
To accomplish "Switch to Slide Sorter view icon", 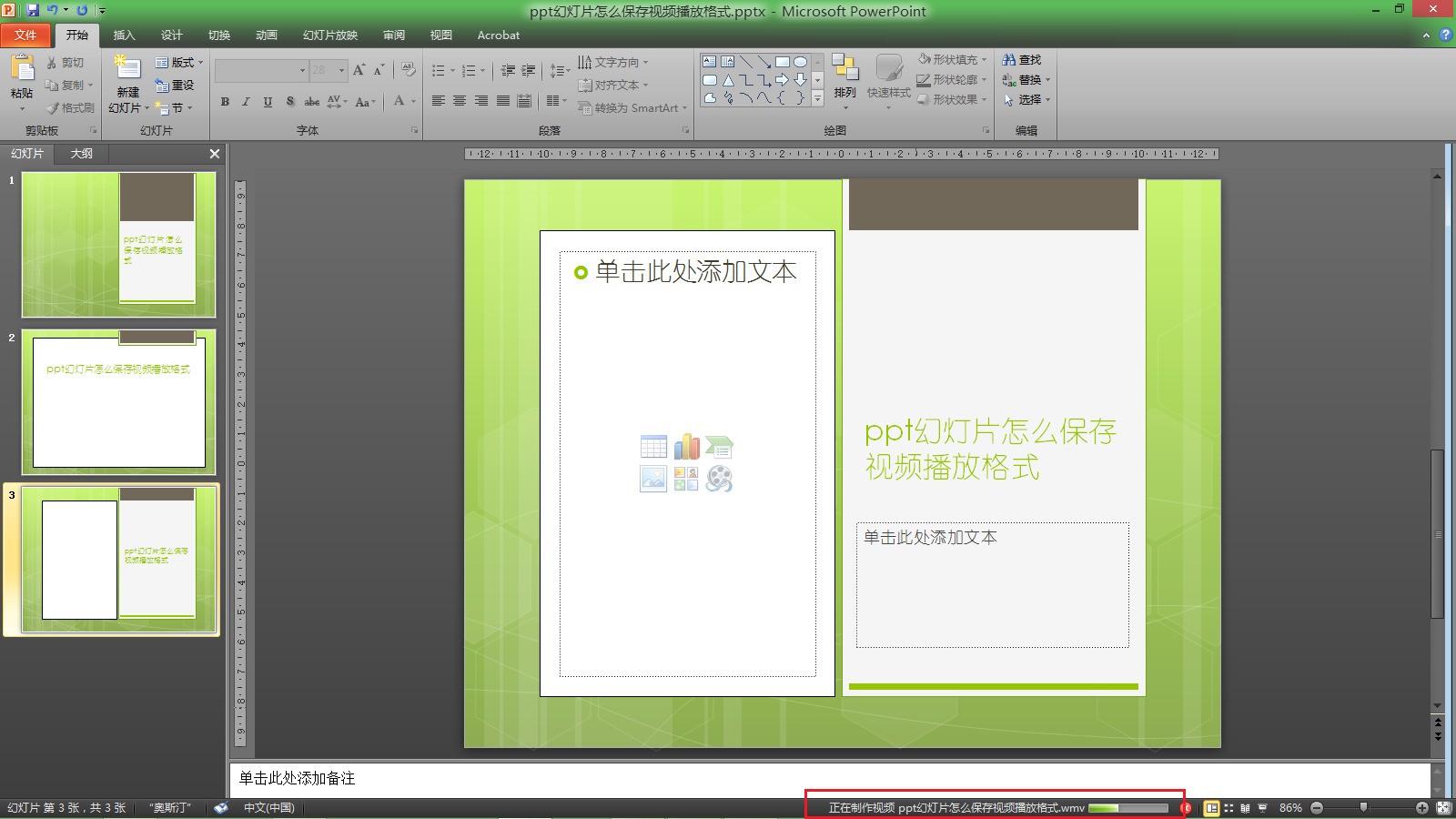I will [x=1228, y=808].
